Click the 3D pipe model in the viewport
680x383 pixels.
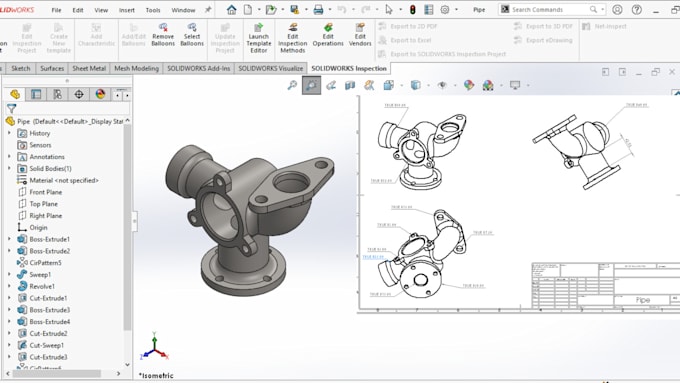tap(249, 220)
